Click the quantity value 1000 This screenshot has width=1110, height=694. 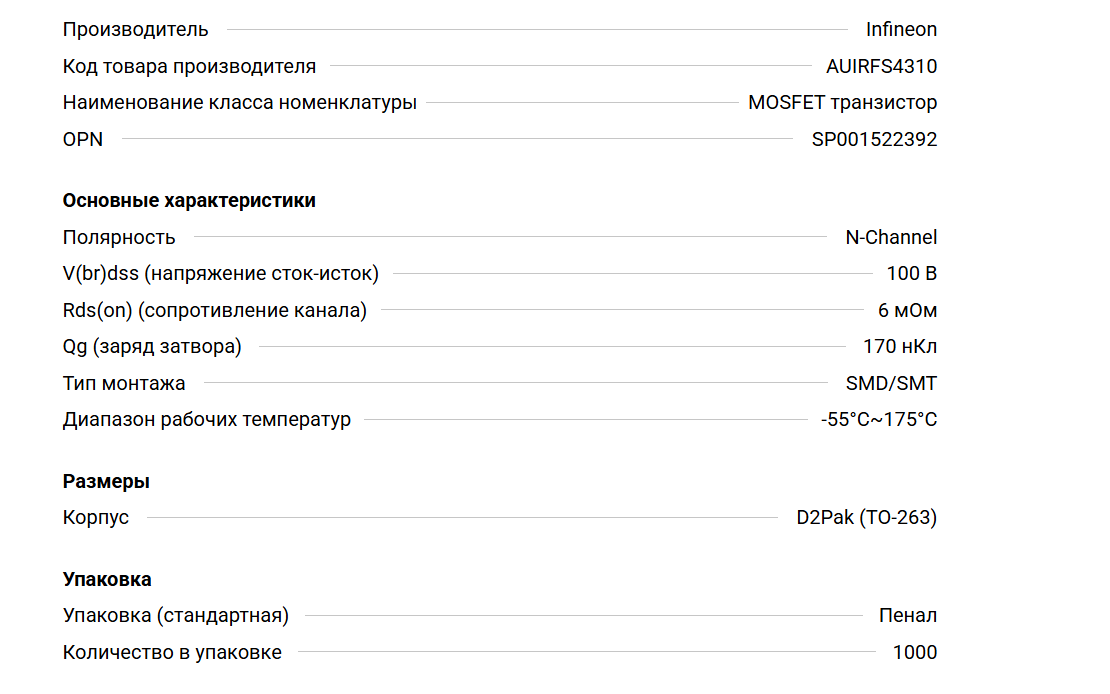914,653
